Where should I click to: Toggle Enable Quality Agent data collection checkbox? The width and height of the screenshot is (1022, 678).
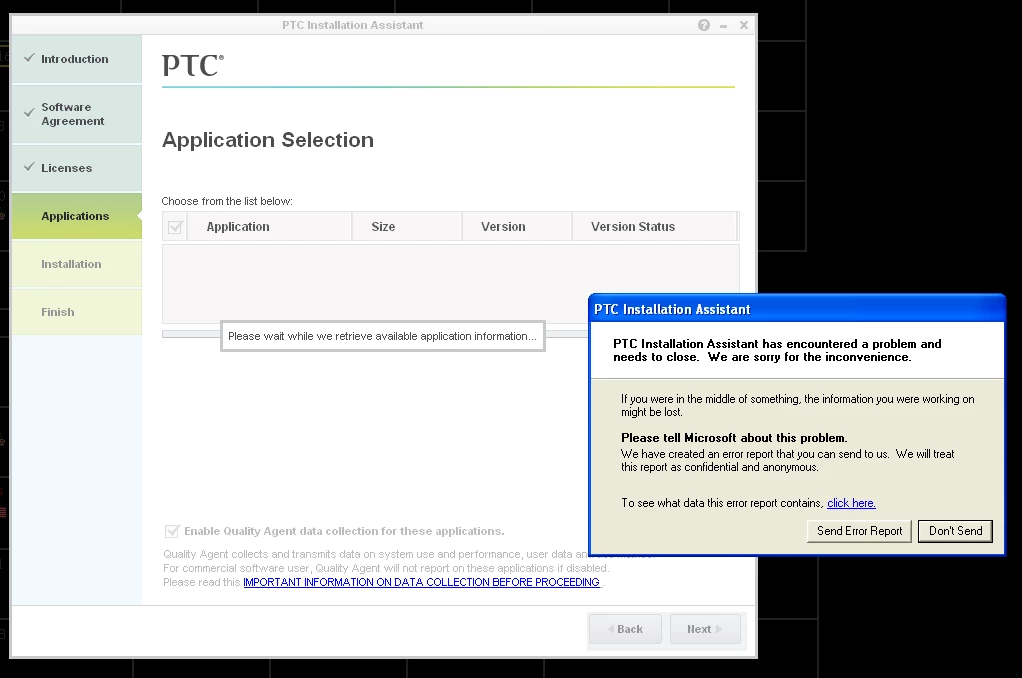click(x=172, y=531)
